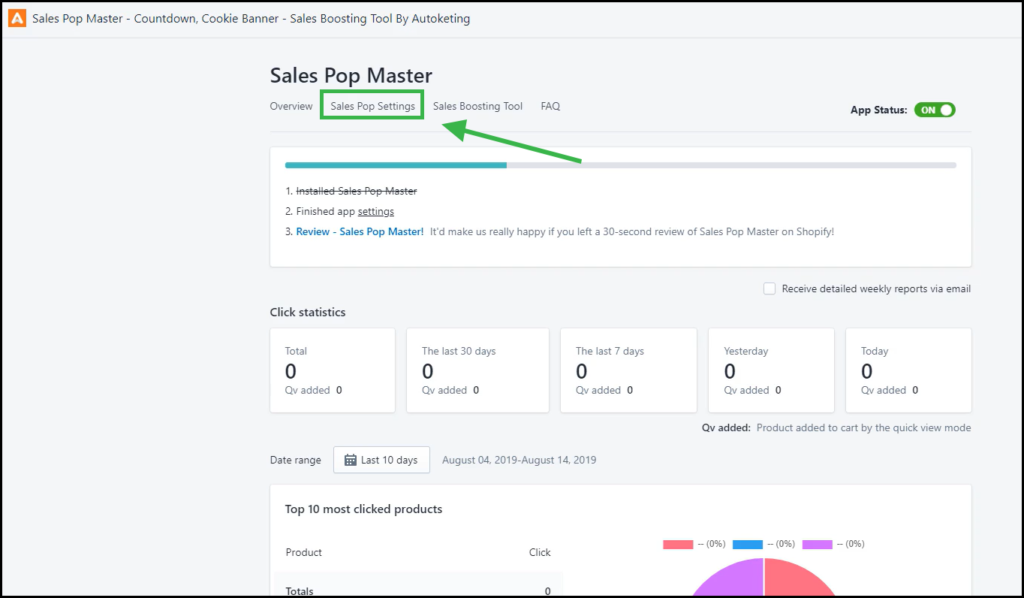The image size is (1024, 598).
Task: Open the Last 10 days date range dropdown
Action: [381, 460]
